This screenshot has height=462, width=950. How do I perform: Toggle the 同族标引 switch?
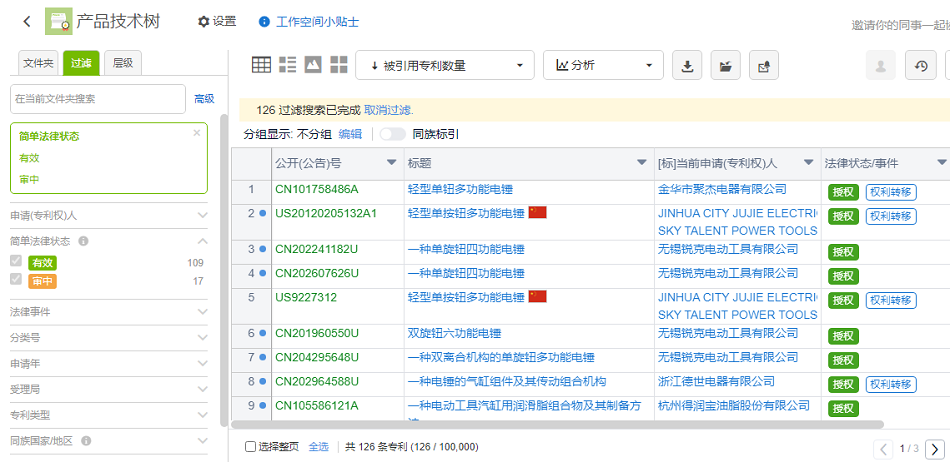tap(392, 134)
